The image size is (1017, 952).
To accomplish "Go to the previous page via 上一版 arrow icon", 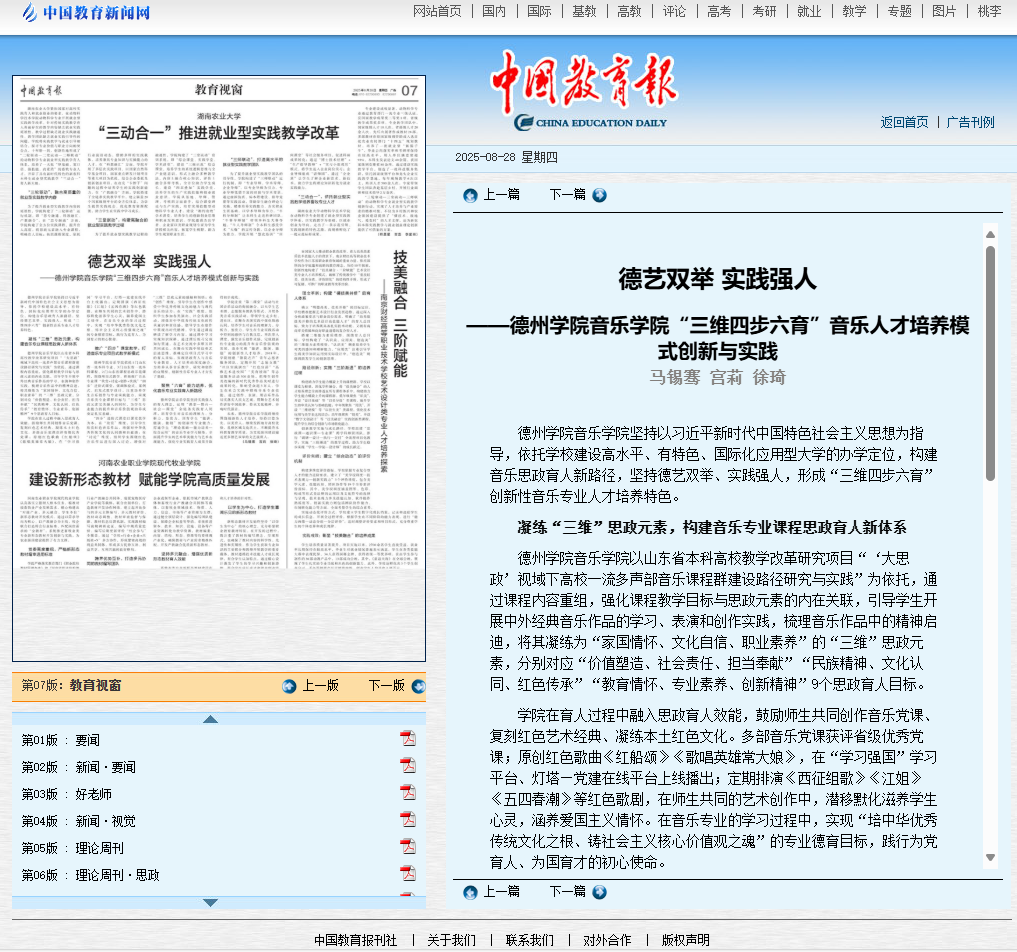I will click(x=289, y=686).
